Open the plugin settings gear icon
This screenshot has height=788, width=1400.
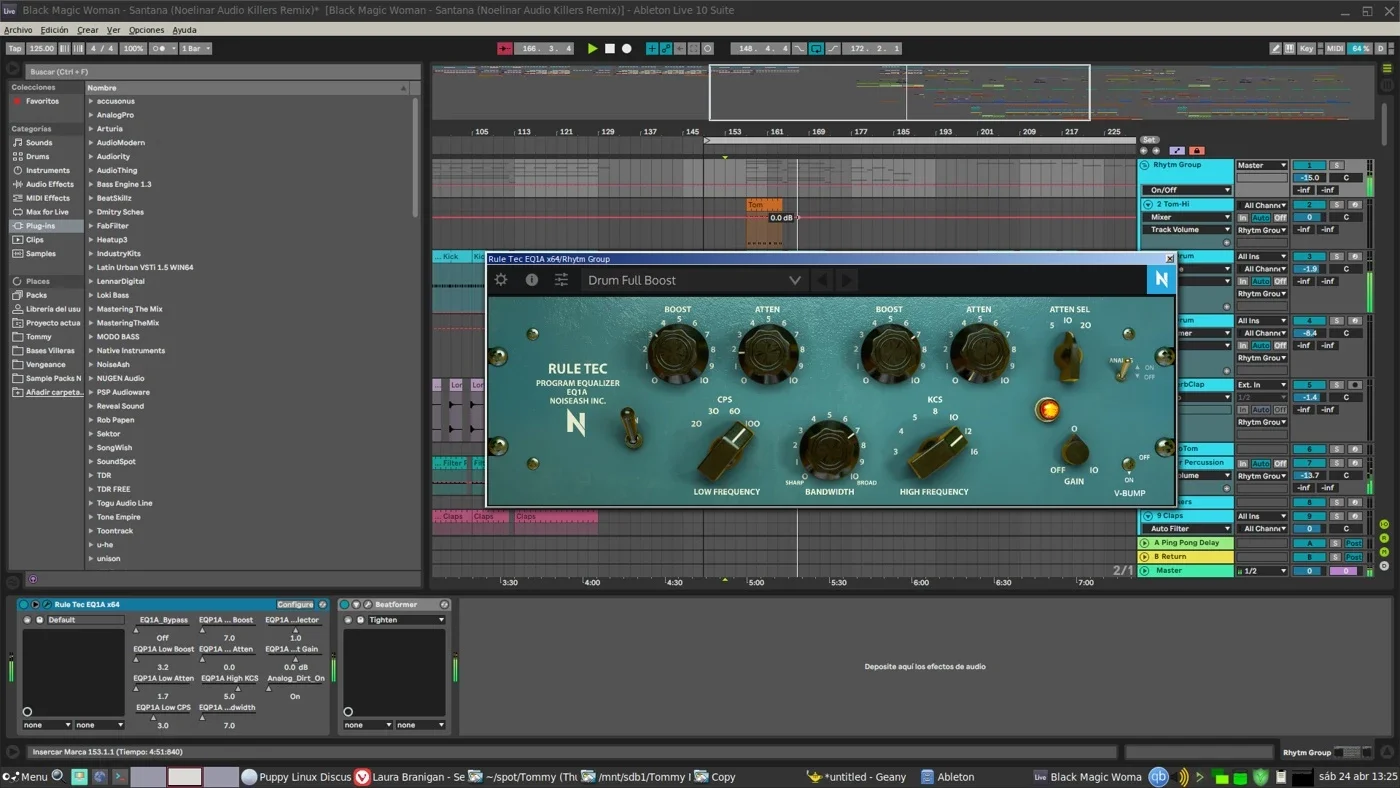[501, 280]
